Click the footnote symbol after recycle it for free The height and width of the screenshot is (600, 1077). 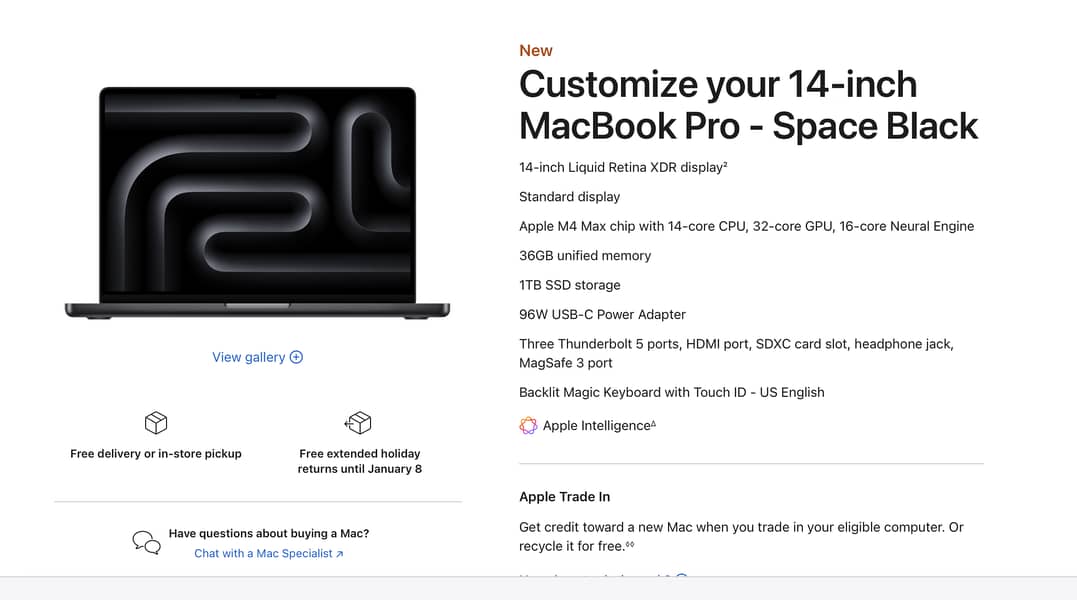(x=631, y=545)
